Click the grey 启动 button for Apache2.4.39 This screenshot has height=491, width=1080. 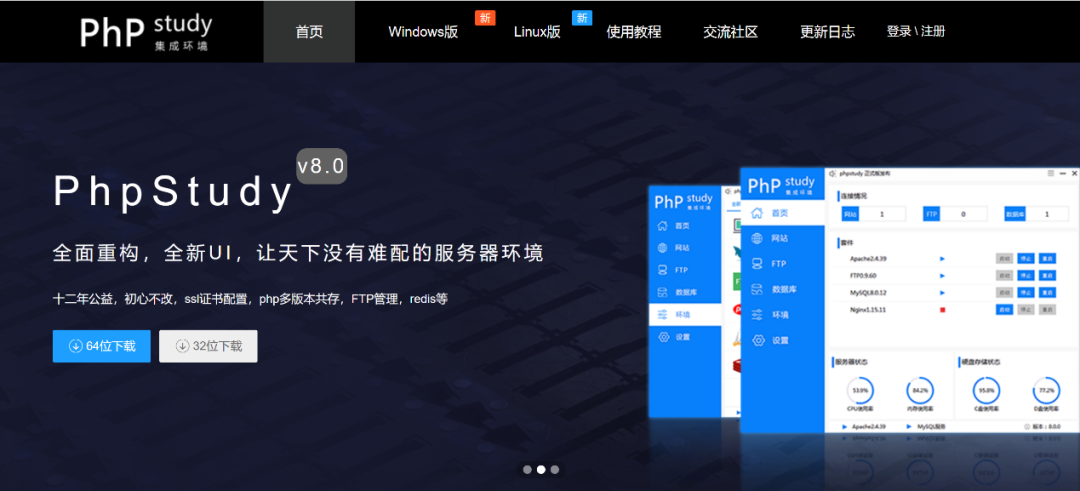[1004, 259]
